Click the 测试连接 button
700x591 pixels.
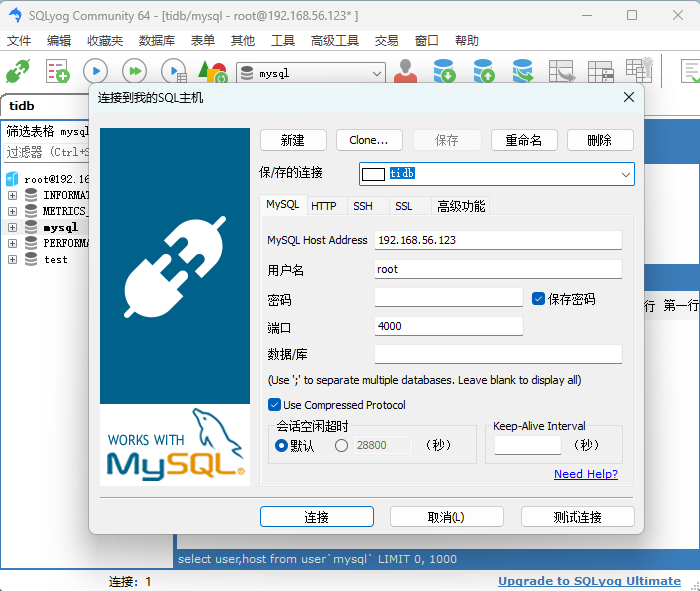[577, 517]
